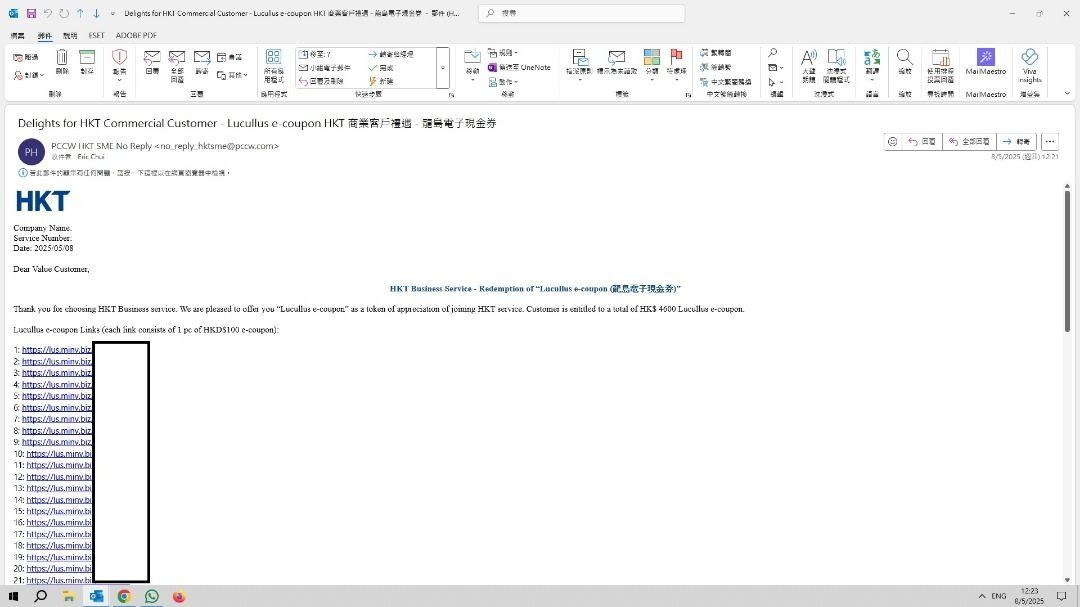The height and width of the screenshot is (607, 1080).
Task: Click the Meeting reply button (會議)
Action: pyautogui.click(x=230, y=57)
